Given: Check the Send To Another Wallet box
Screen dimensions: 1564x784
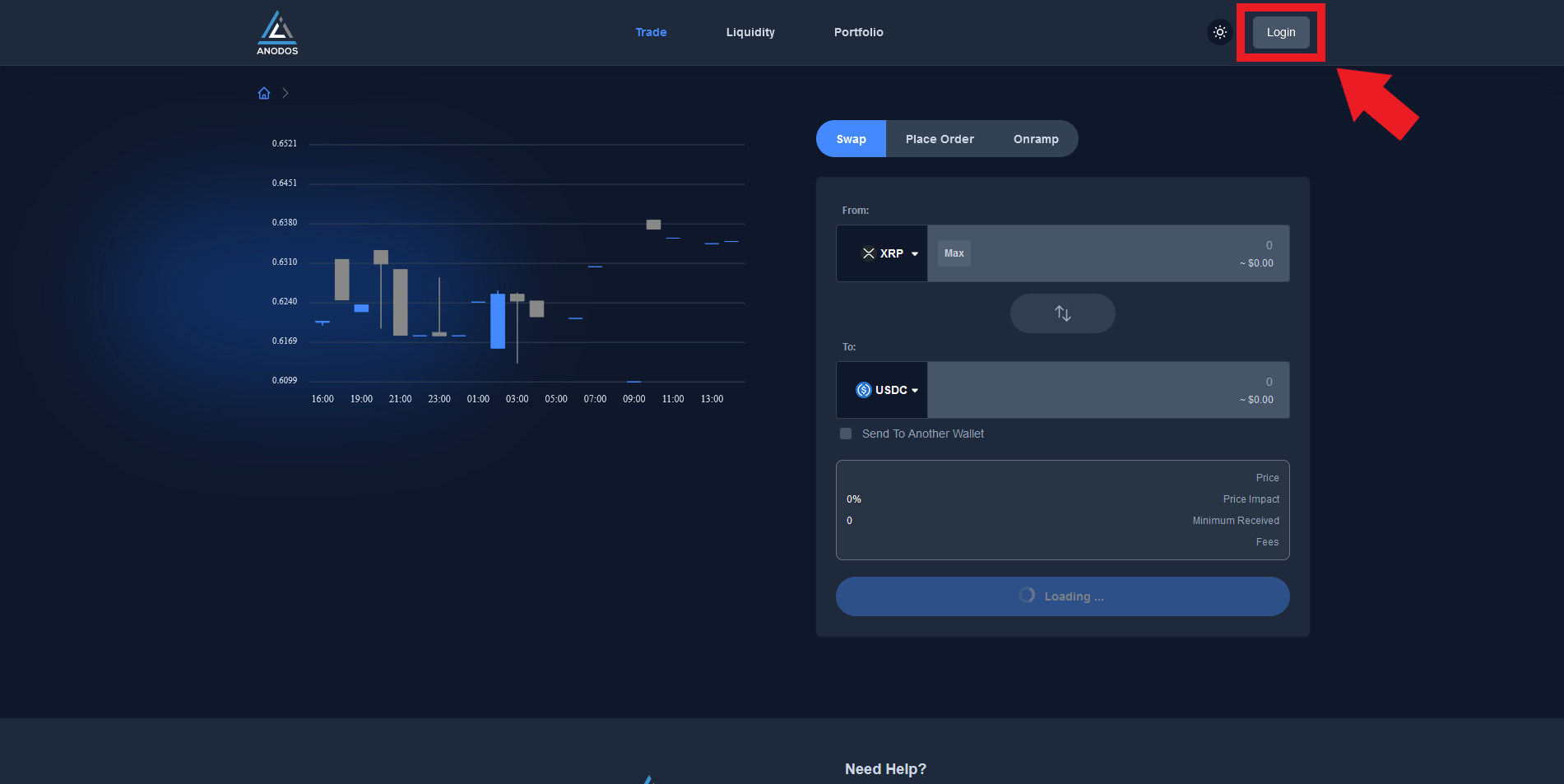Looking at the screenshot, I should click(x=846, y=434).
